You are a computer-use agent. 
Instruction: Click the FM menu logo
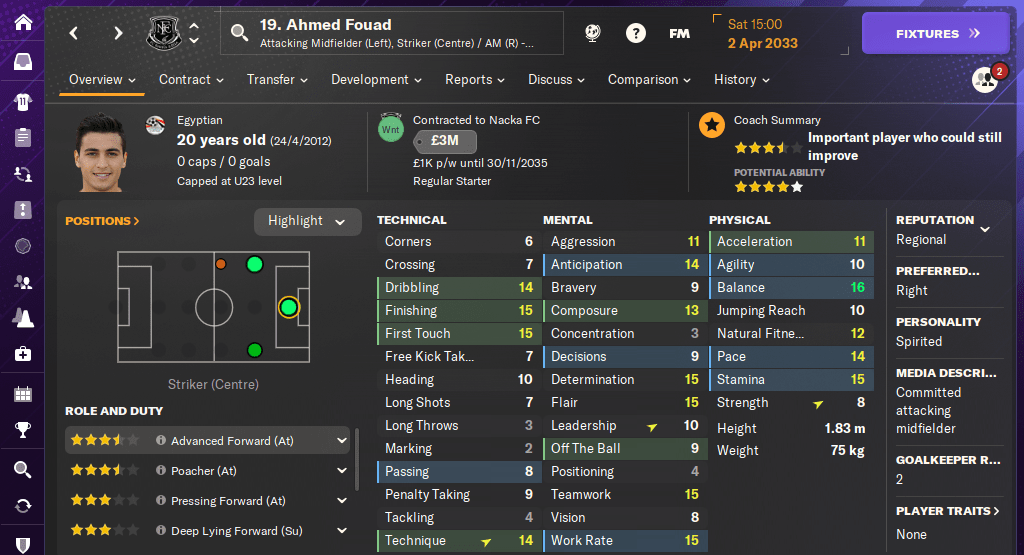click(679, 33)
